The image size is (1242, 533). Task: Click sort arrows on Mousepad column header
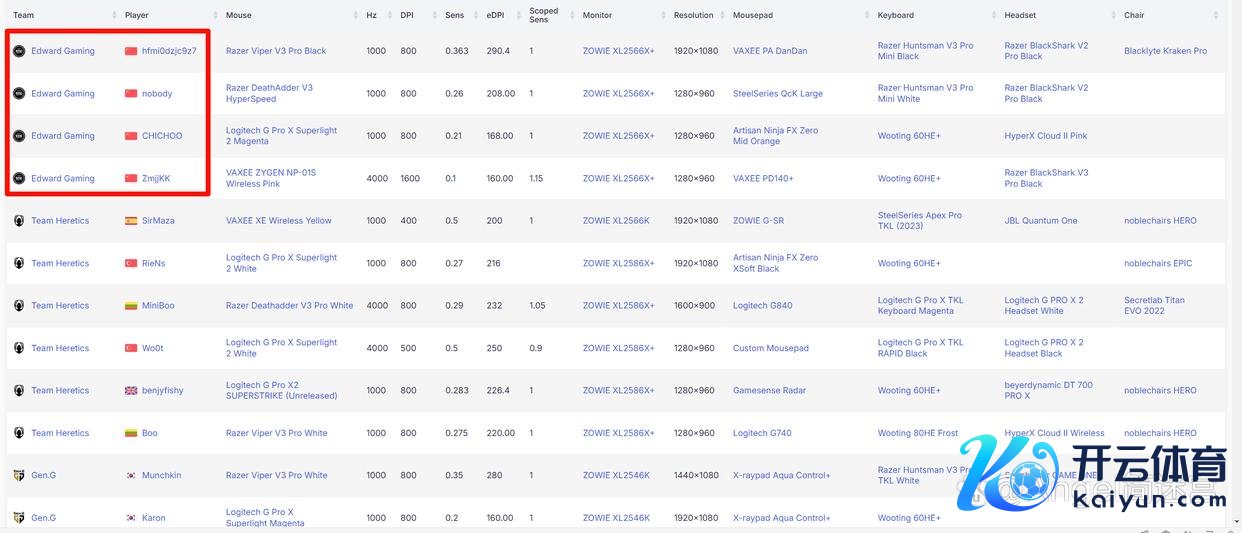pos(865,16)
